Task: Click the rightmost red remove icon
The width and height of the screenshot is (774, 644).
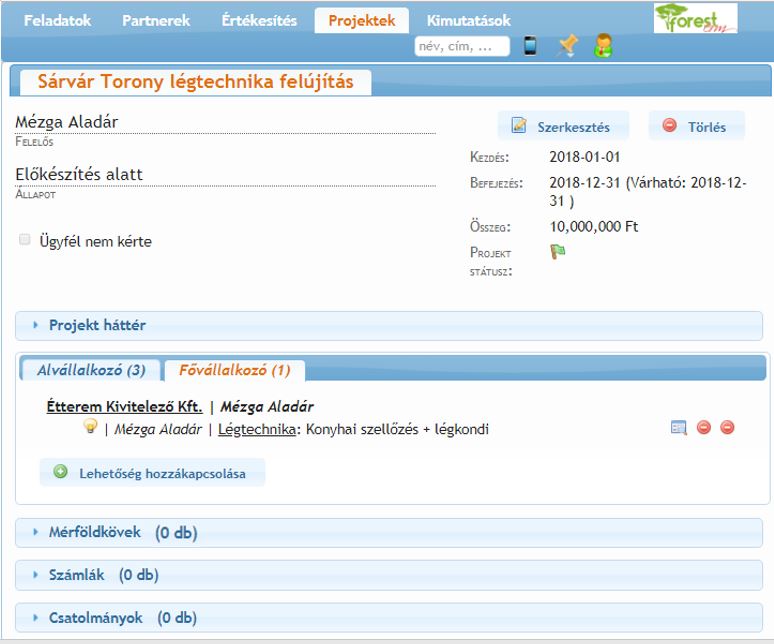Action: pos(727,428)
